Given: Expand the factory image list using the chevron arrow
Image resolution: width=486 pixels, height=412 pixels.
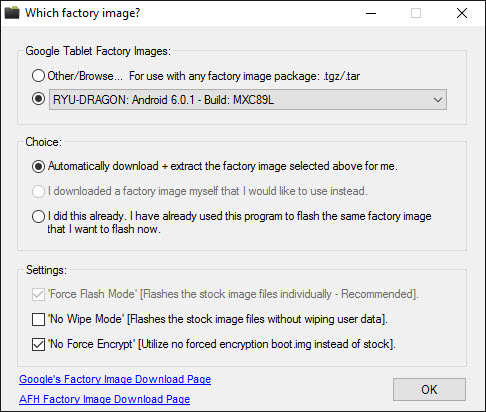Looking at the screenshot, I should 438,100.
